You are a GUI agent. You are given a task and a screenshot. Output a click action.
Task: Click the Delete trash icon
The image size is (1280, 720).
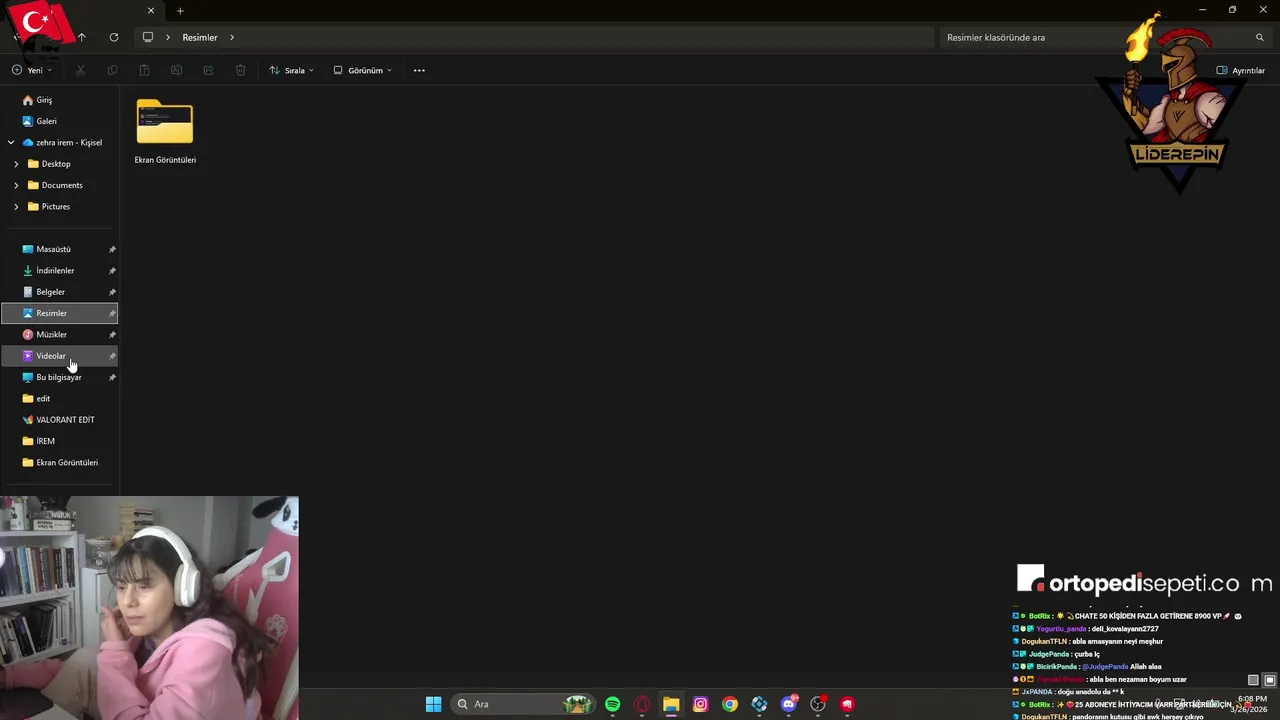[x=240, y=70]
